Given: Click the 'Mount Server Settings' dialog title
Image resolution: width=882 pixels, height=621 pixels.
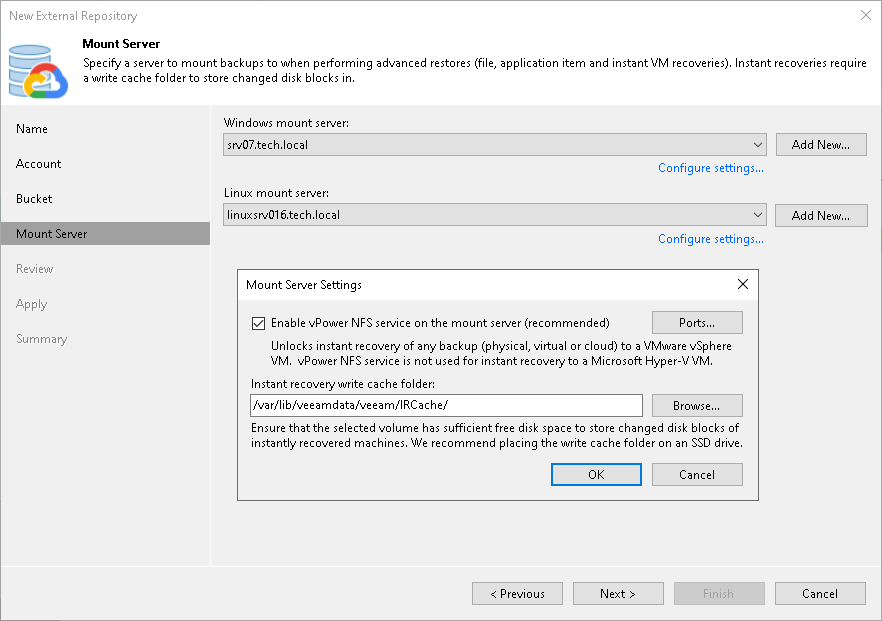Looking at the screenshot, I should [x=304, y=285].
